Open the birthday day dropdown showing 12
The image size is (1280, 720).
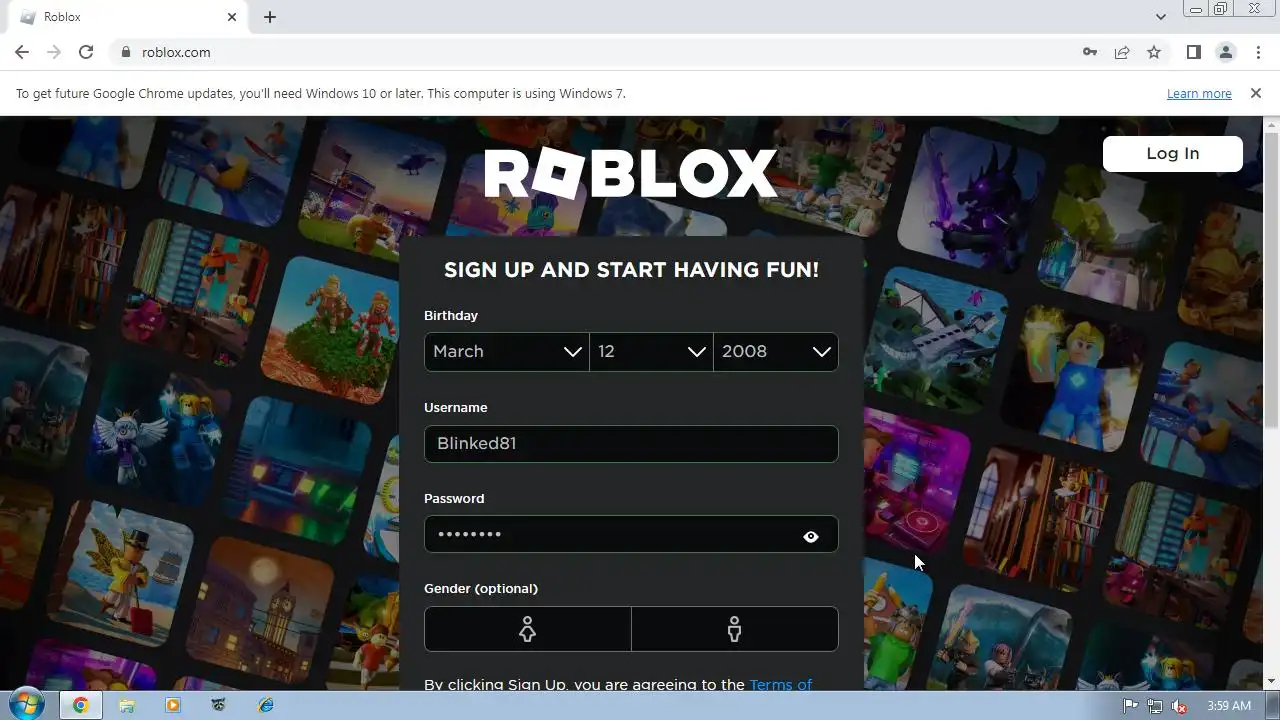(651, 352)
